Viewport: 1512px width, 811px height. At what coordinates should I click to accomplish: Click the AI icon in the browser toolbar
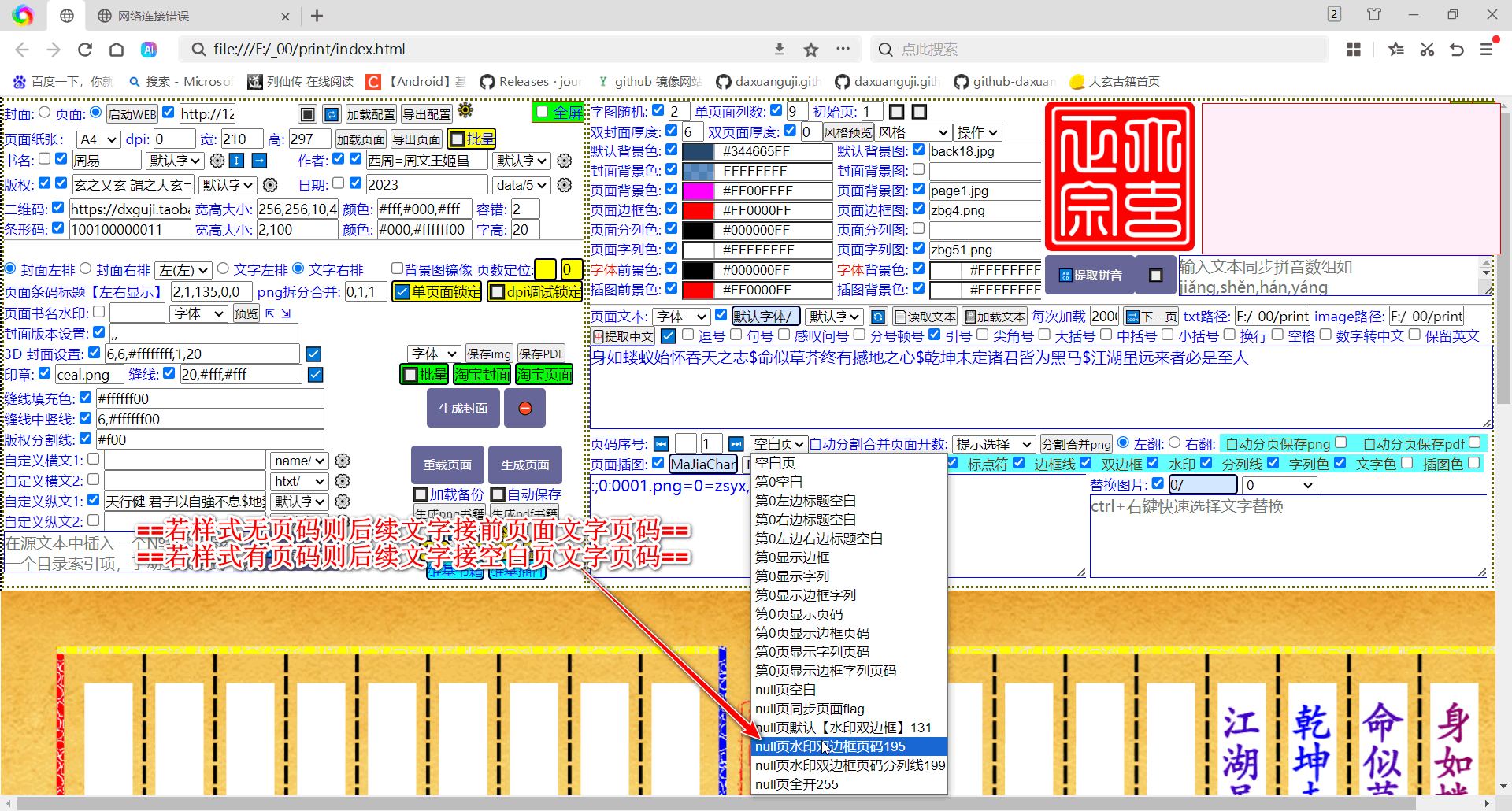(x=150, y=49)
